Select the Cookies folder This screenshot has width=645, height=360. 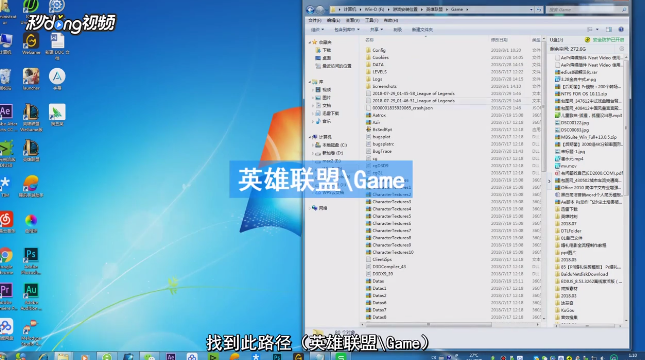377,58
